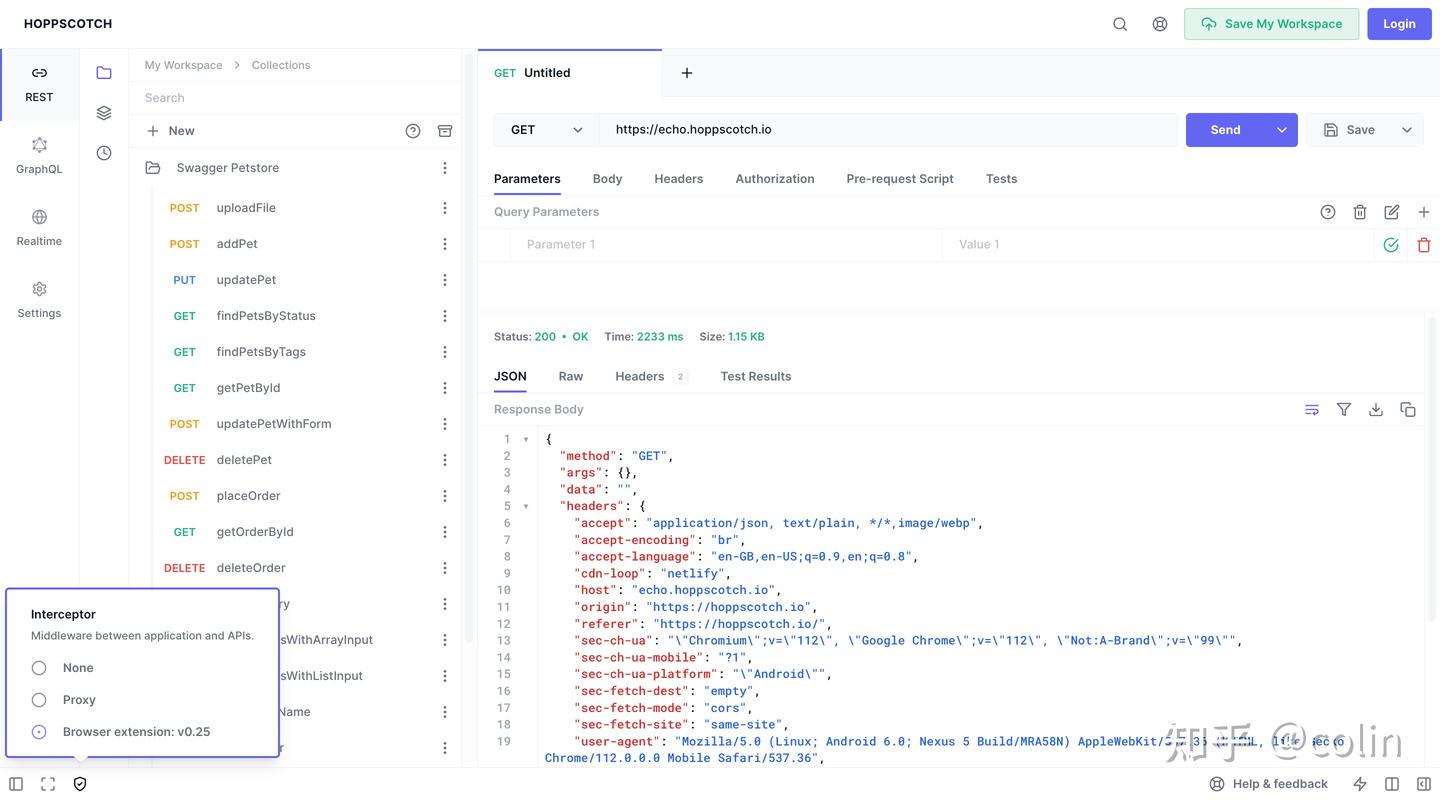Click the Save My Workspace button
Screen dimensions: 1440x800
tap(1271, 24)
